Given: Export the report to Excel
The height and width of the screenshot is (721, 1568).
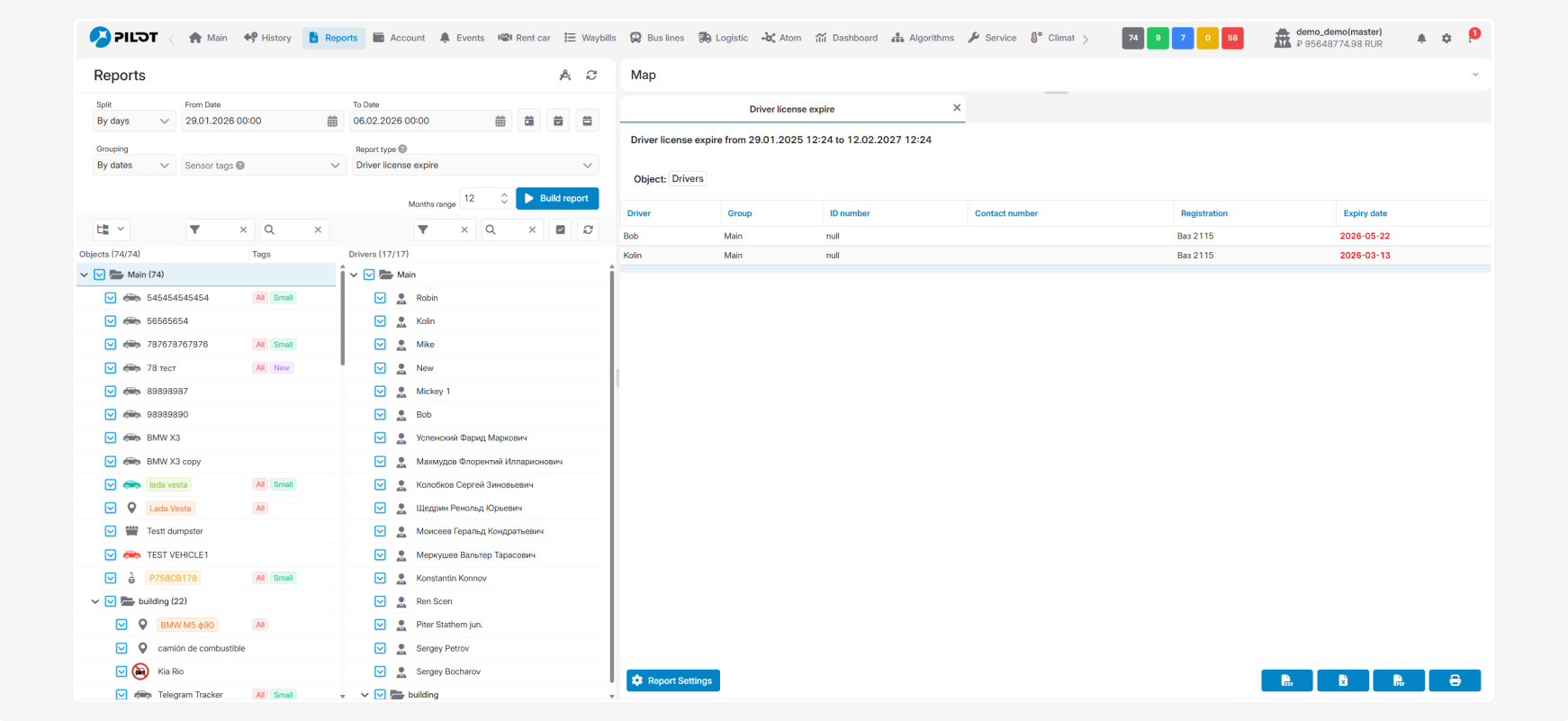Looking at the screenshot, I should [x=1342, y=680].
